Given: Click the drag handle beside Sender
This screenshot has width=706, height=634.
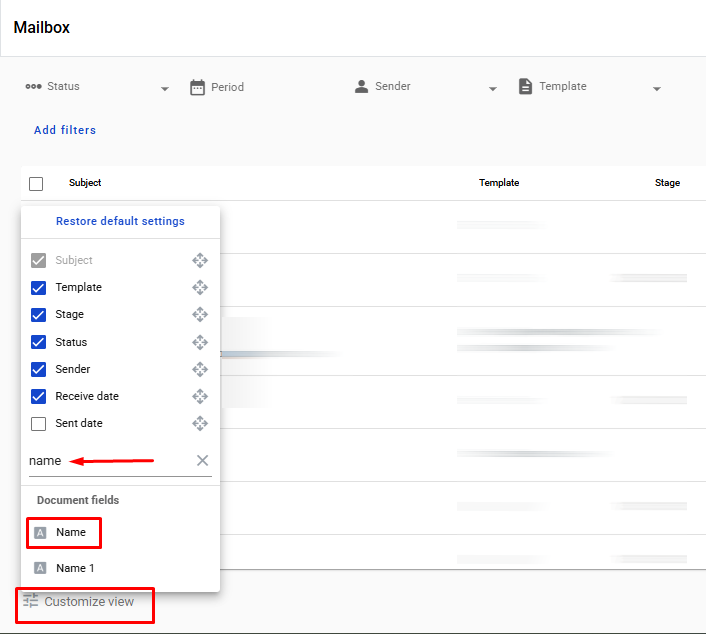Looking at the screenshot, I should tap(200, 369).
